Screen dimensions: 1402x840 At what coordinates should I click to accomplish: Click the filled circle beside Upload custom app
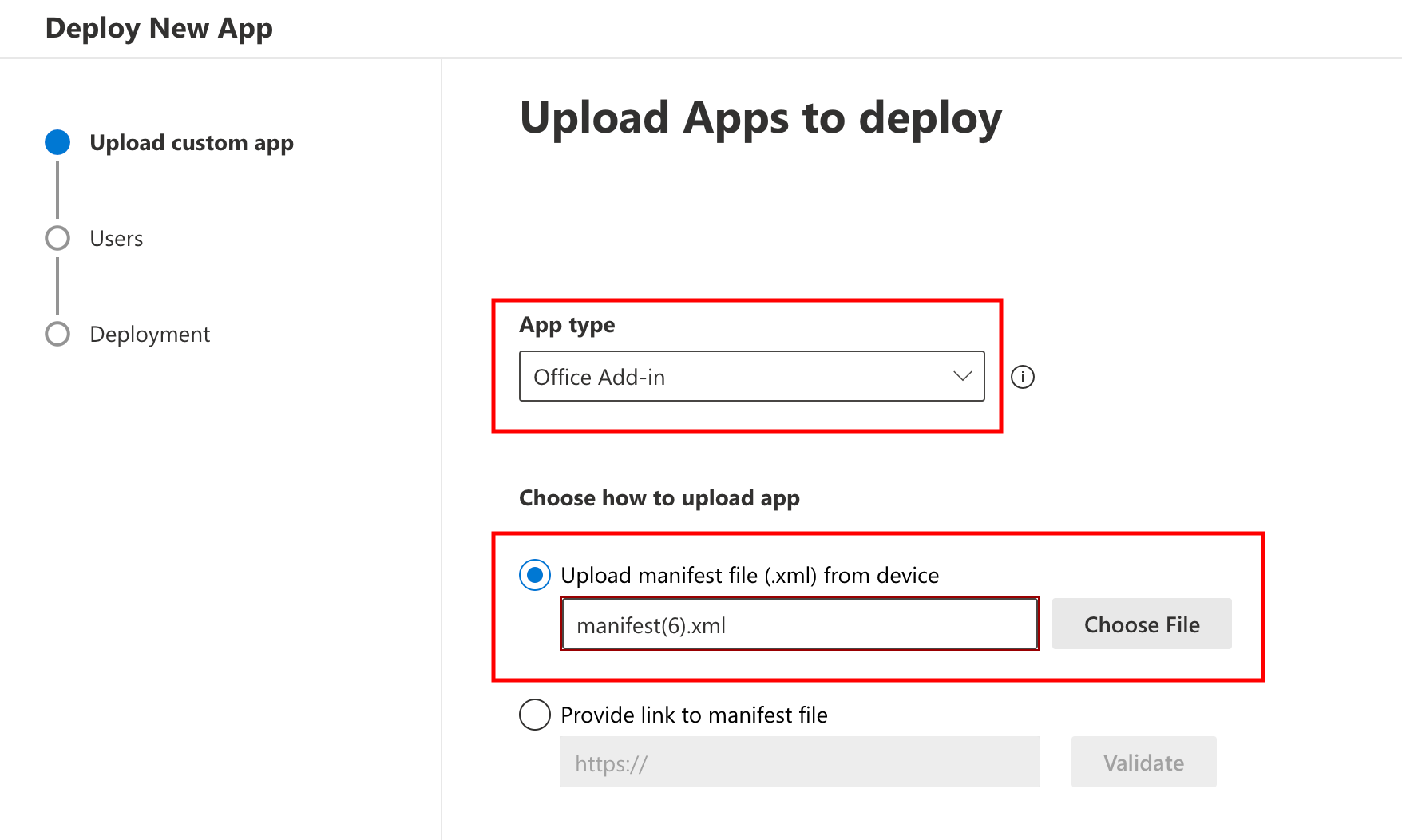click(57, 142)
